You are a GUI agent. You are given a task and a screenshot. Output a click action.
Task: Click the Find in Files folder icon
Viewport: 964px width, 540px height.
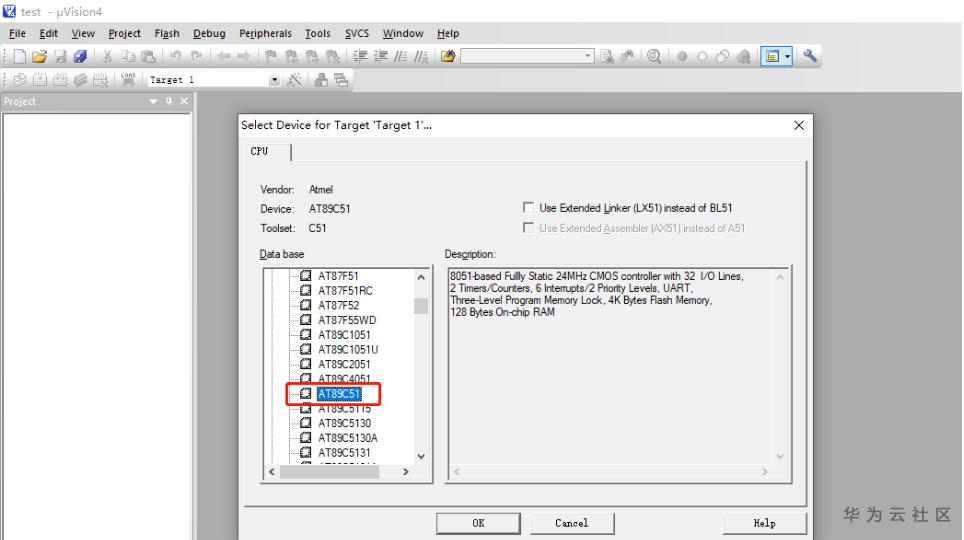click(x=448, y=57)
